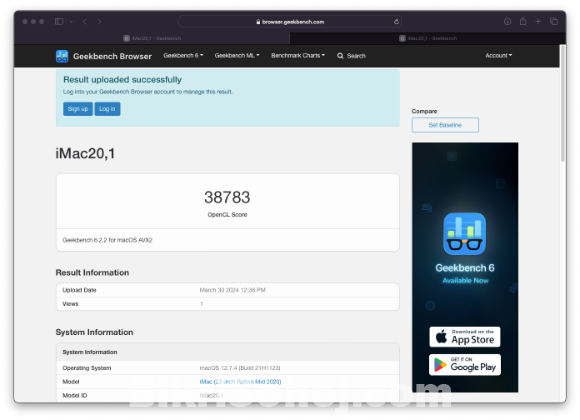
Task: Click the Result uploaded successfully heading
Action: 122,80
